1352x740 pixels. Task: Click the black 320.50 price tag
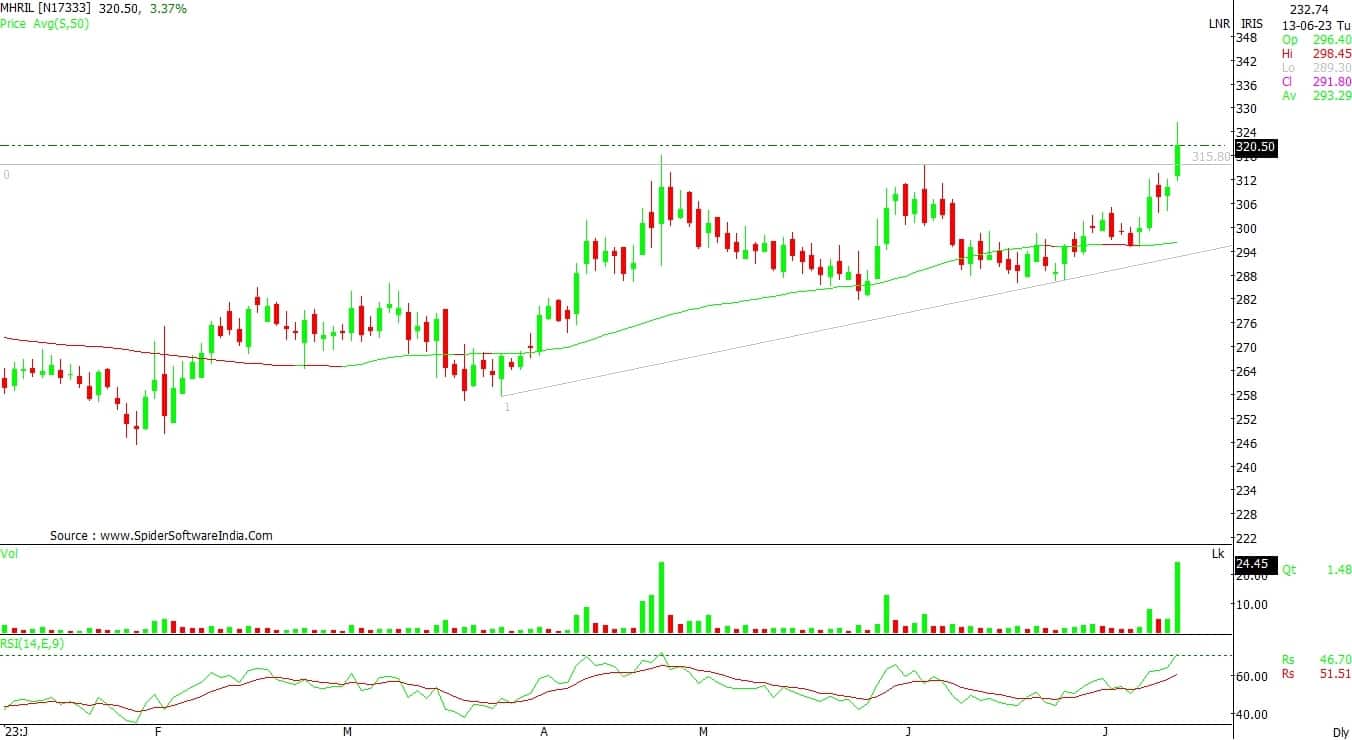point(1256,147)
